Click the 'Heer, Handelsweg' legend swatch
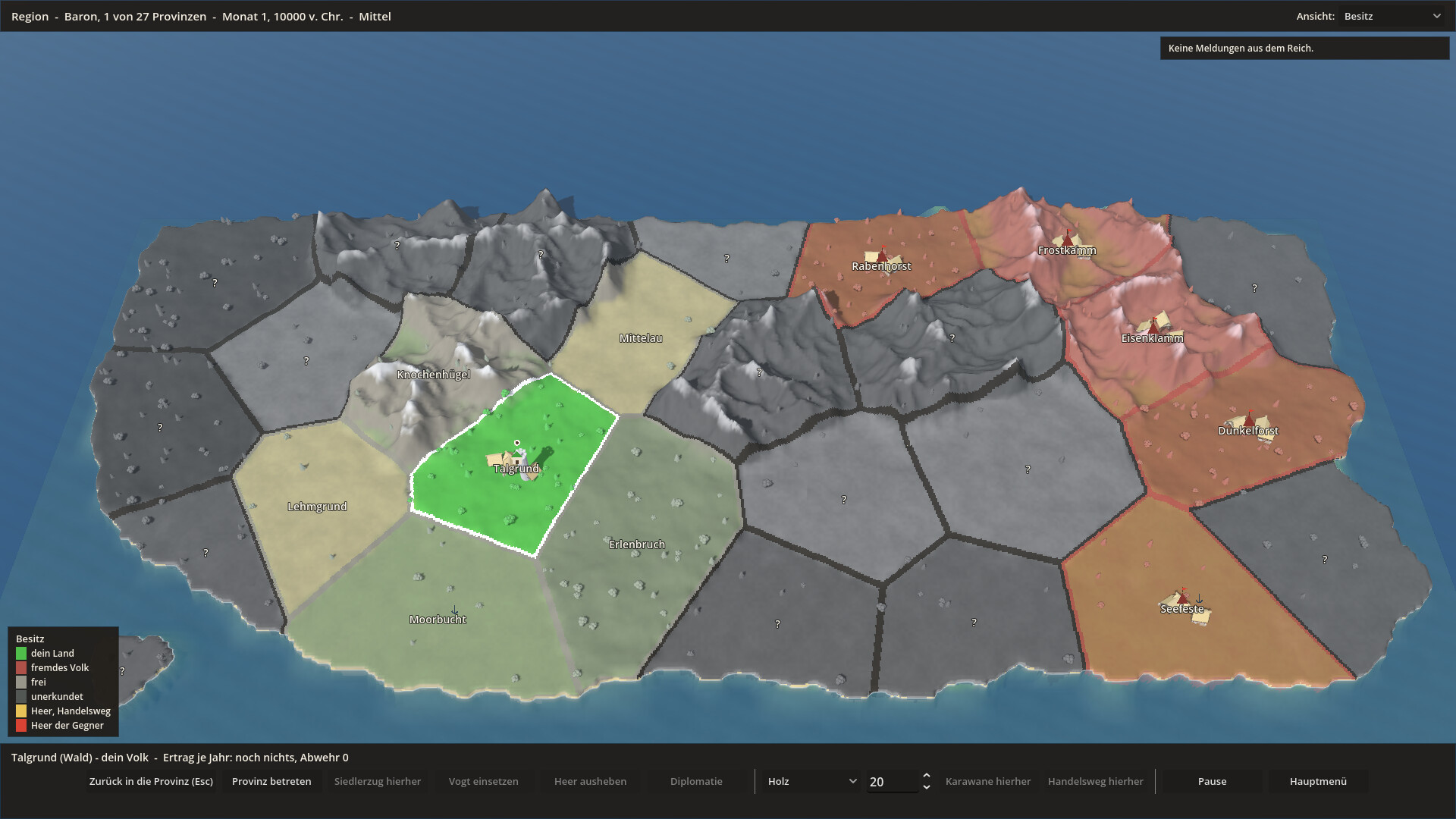1456x819 pixels. (21, 711)
